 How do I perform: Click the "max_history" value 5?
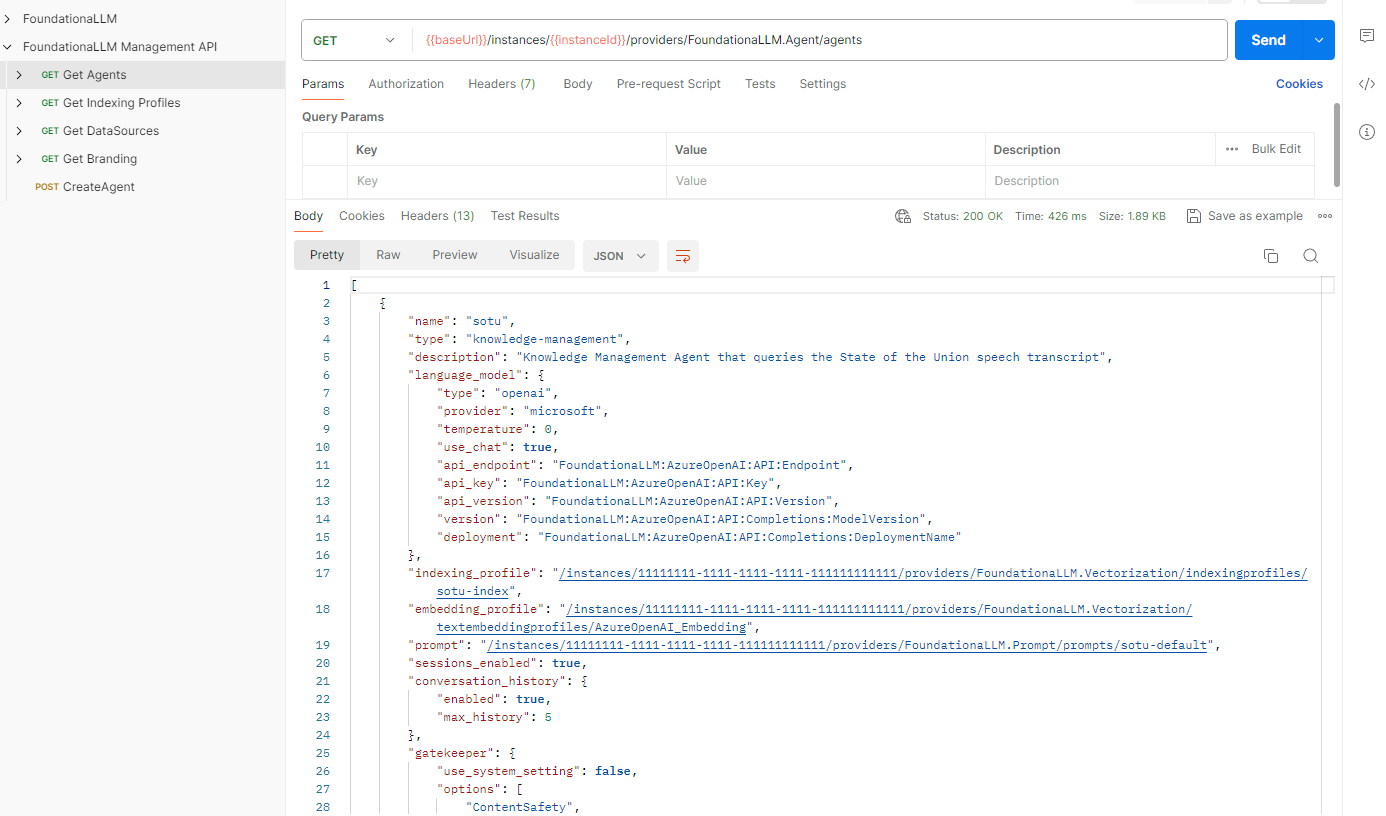[548, 717]
